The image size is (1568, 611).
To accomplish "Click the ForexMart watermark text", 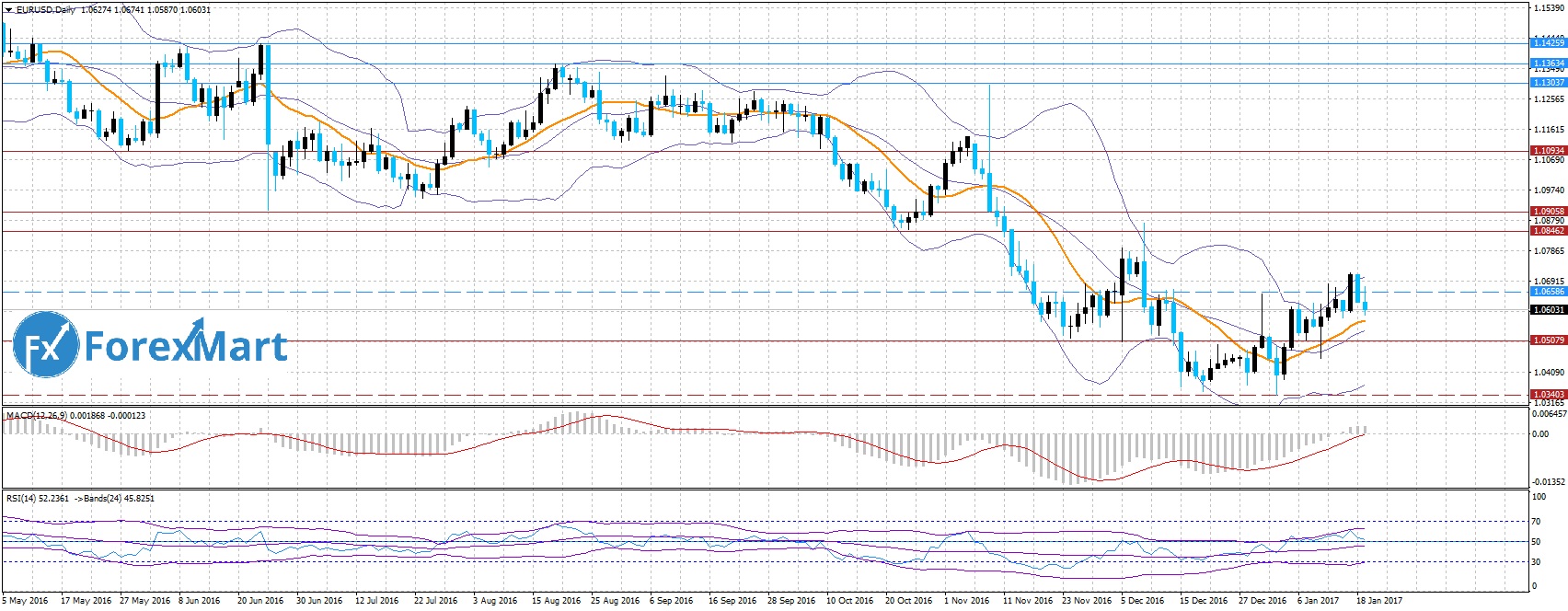I will click(x=186, y=346).
